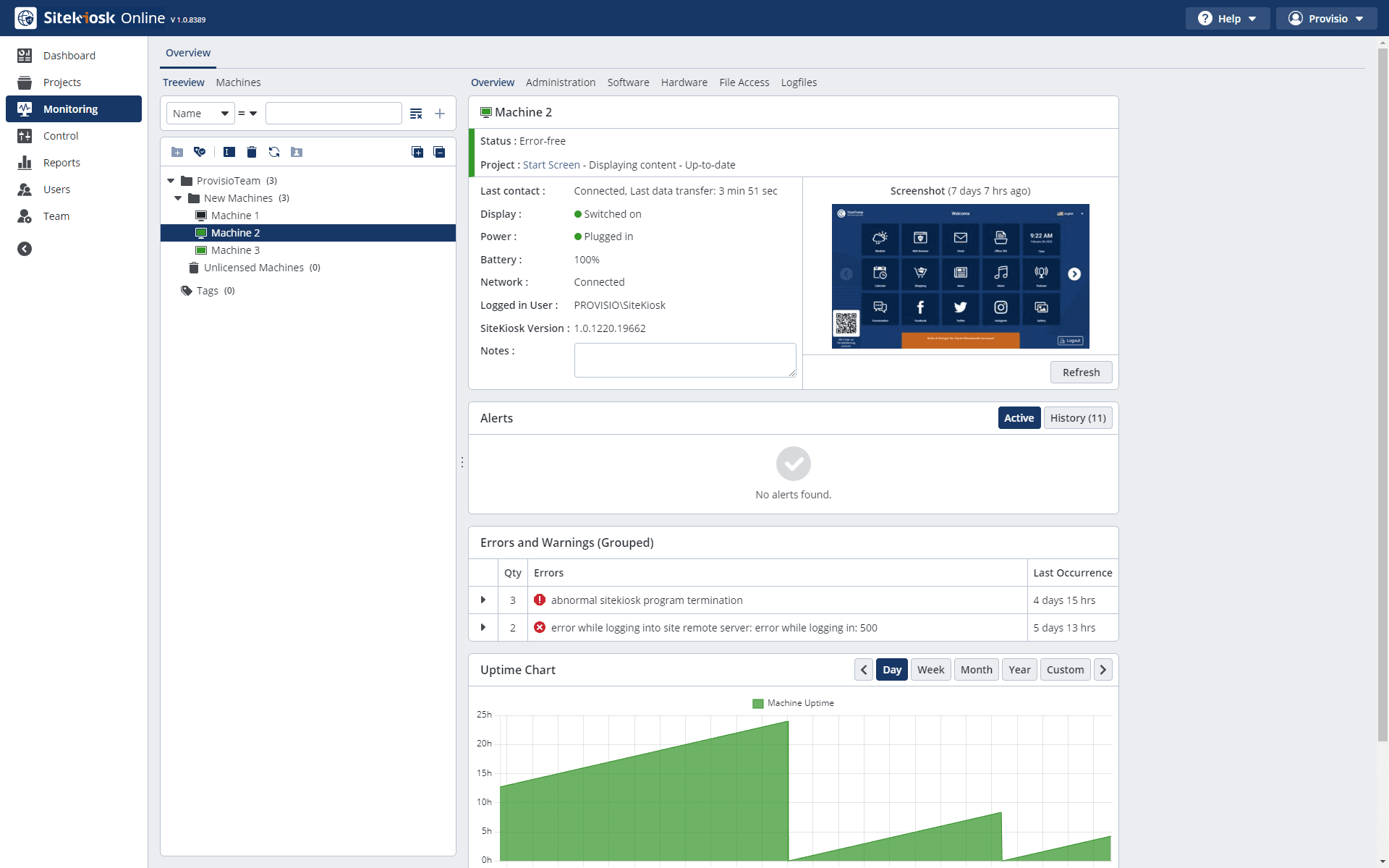Click the rename icon in tree toolbar
Viewport: 1389px width, 868px height.
pos(229,152)
